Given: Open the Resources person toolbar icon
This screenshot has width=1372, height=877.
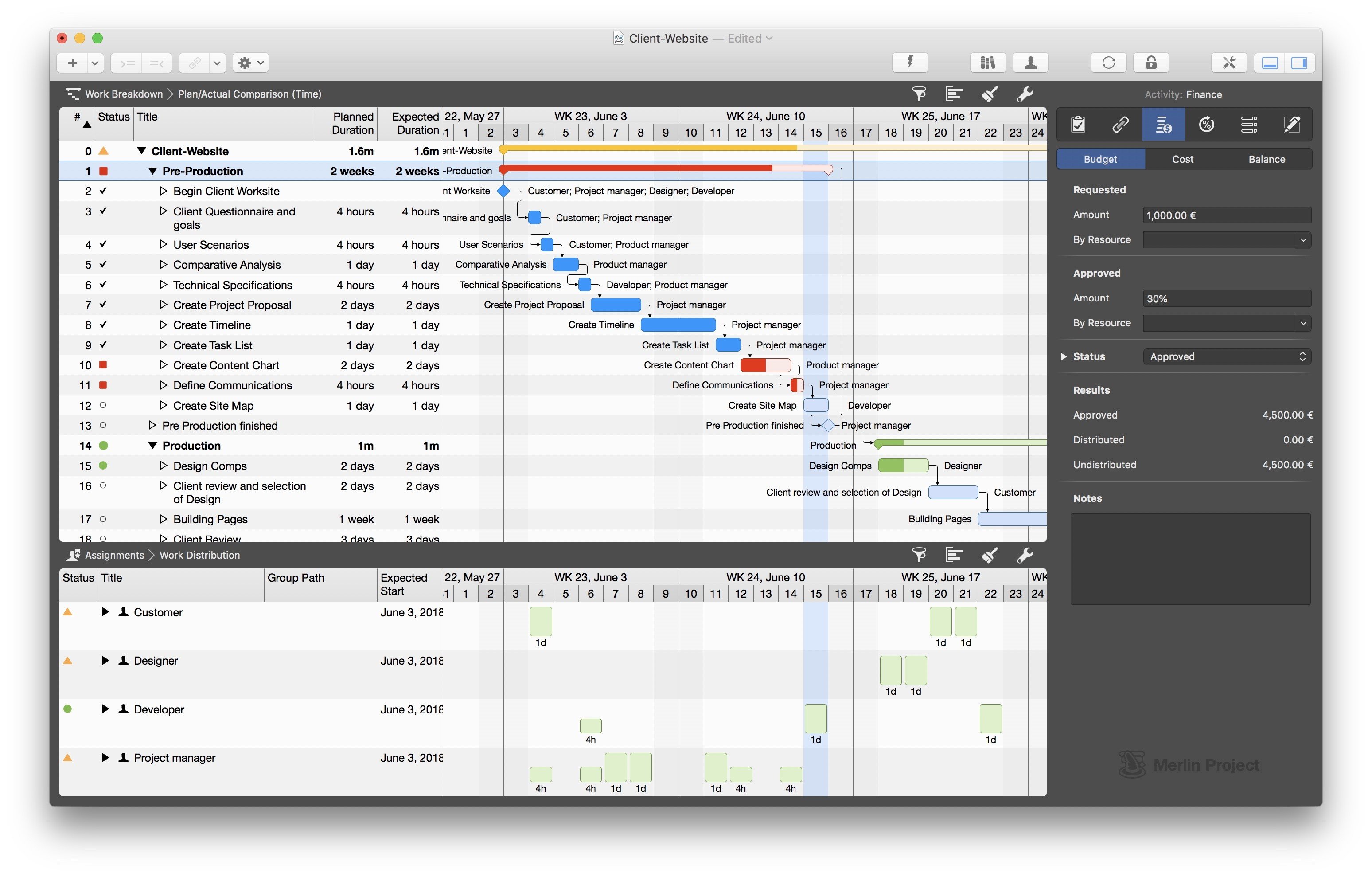Looking at the screenshot, I should [x=1030, y=63].
